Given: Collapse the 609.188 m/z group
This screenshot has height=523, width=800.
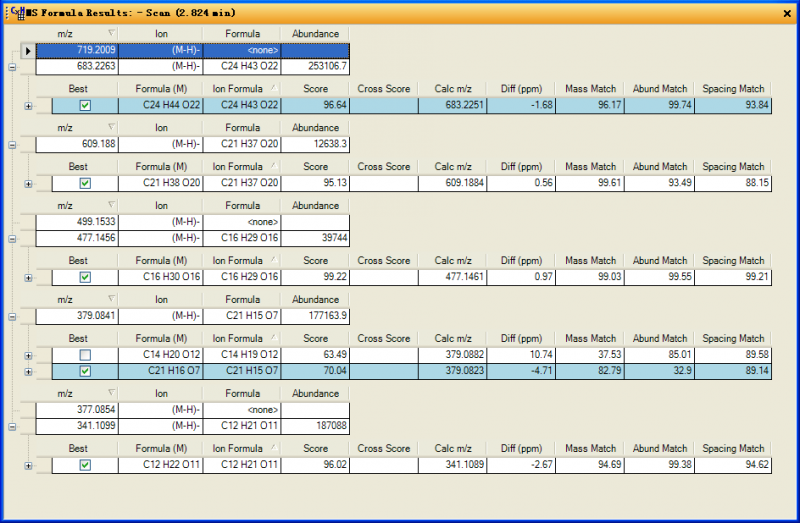Looking at the screenshot, I should click(12, 145).
